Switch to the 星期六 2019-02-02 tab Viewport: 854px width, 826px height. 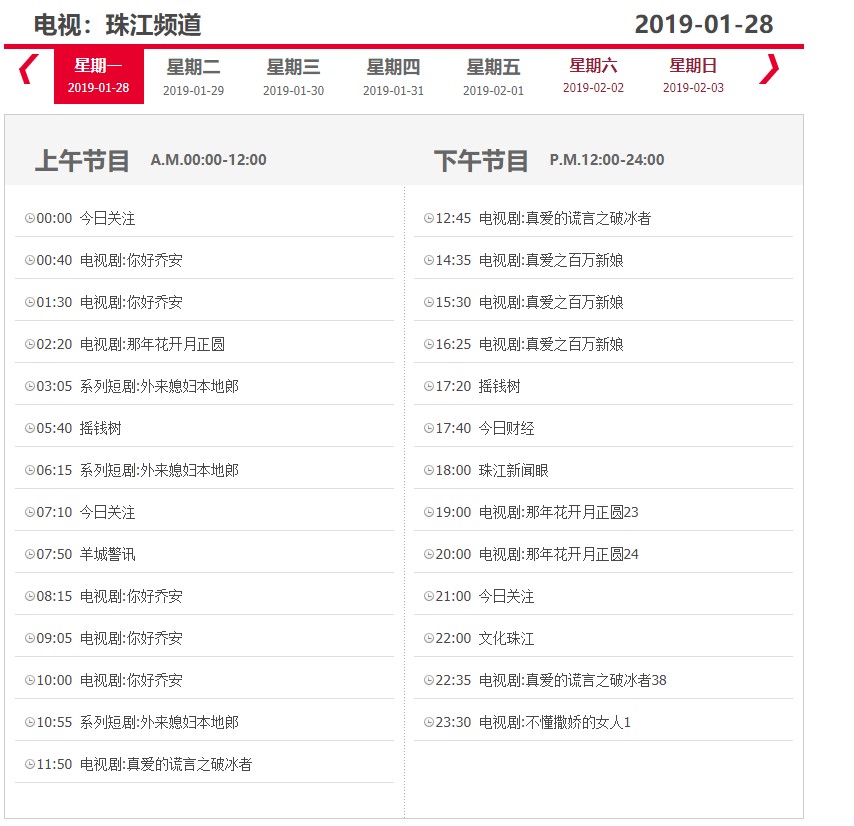tap(593, 76)
